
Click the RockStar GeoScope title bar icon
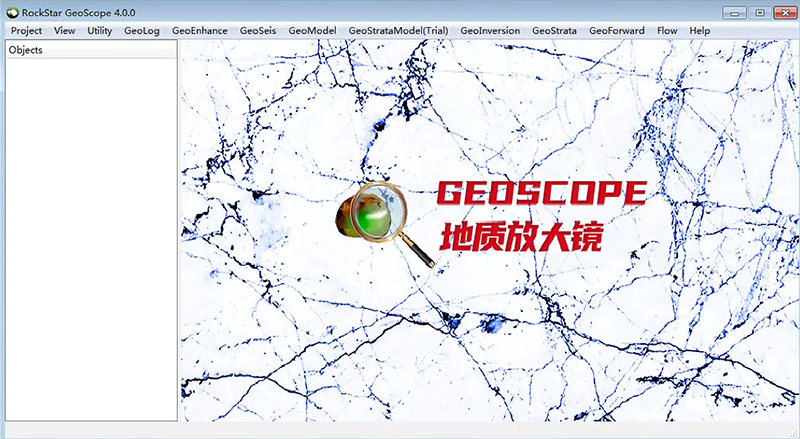pos(12,13)
